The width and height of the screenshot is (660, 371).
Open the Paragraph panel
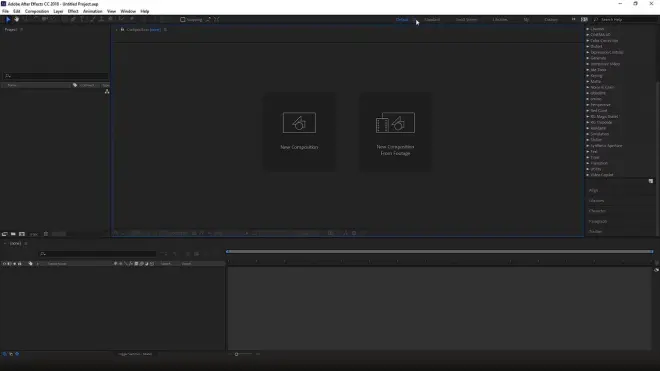(x=598, y=222)
